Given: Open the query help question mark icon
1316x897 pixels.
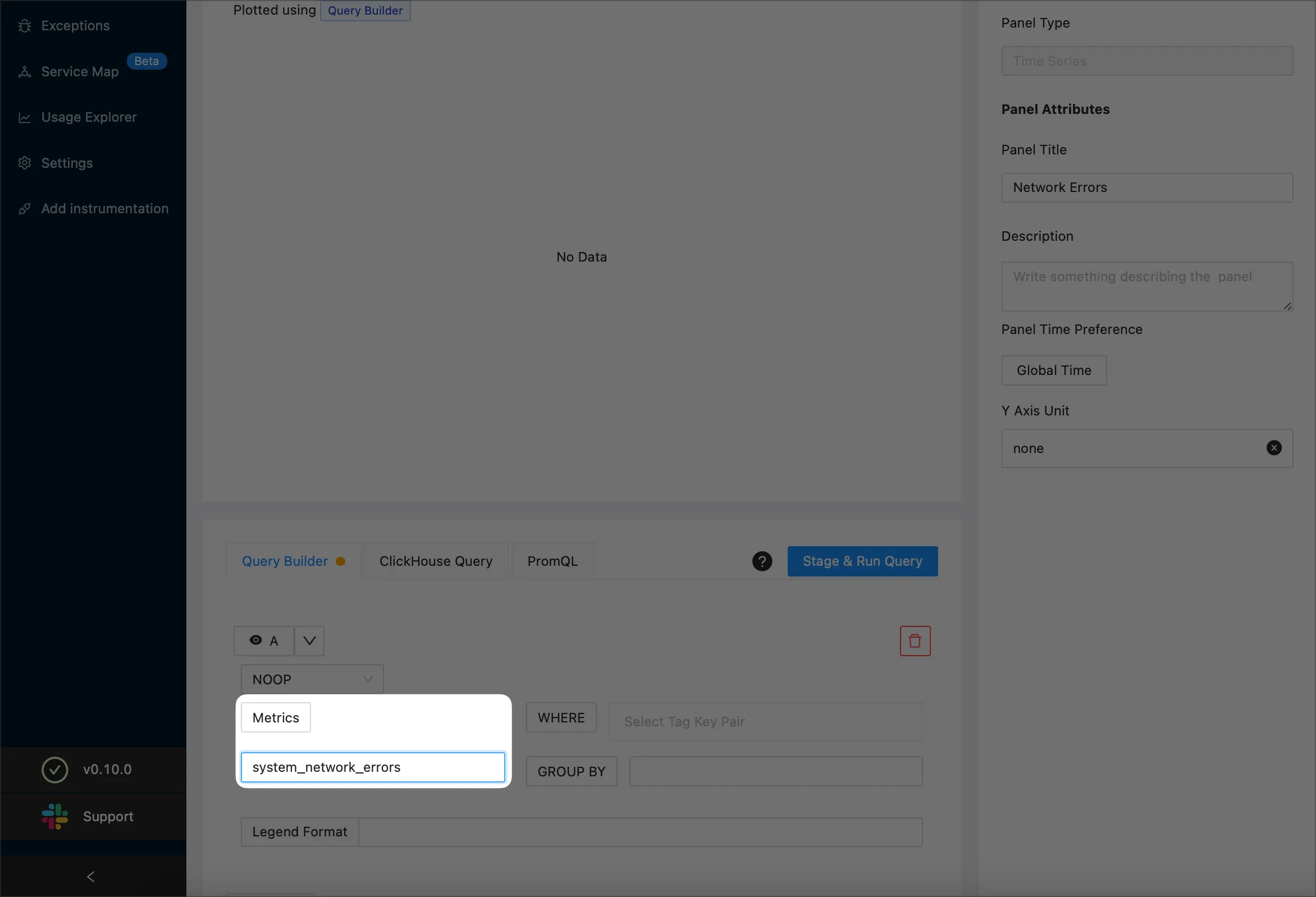Looking at the screenshot, I should click(x=762, y=561).
